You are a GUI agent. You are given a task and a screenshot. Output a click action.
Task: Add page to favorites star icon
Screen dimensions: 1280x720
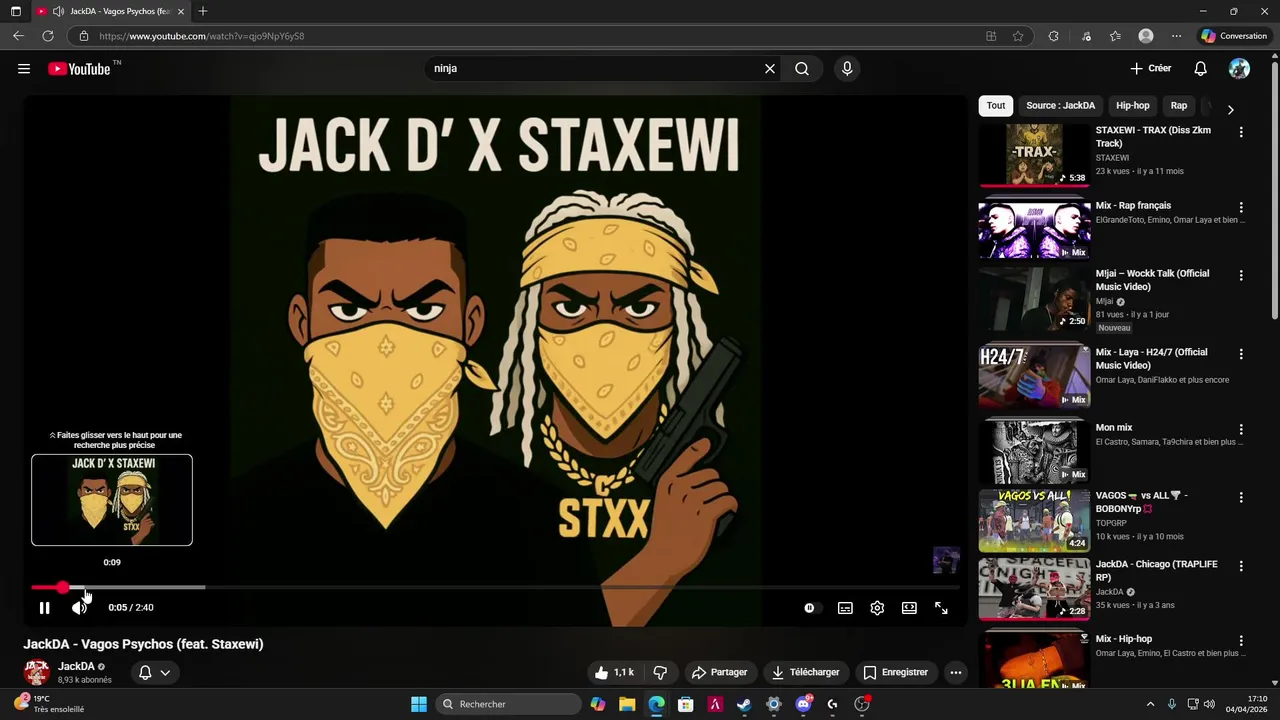pyautogui.click(x=1018, y=36)
